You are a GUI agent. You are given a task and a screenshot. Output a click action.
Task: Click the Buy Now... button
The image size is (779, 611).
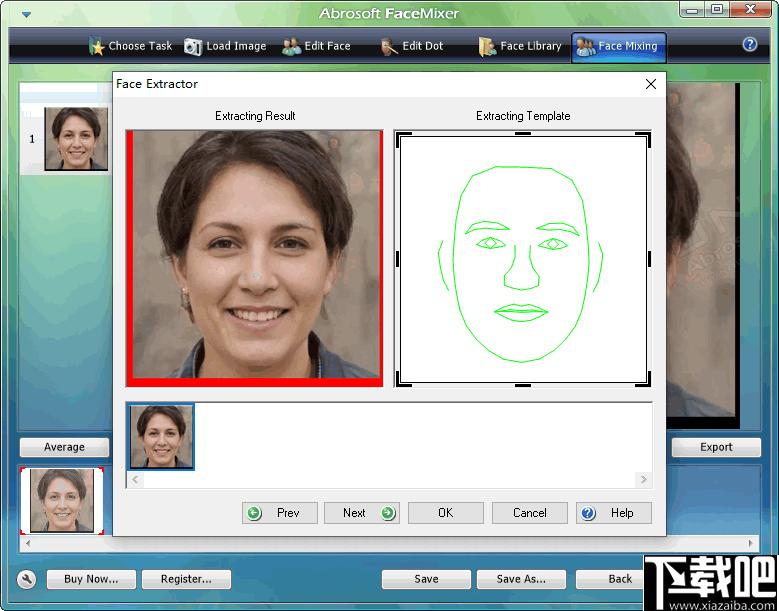(91, 579)
